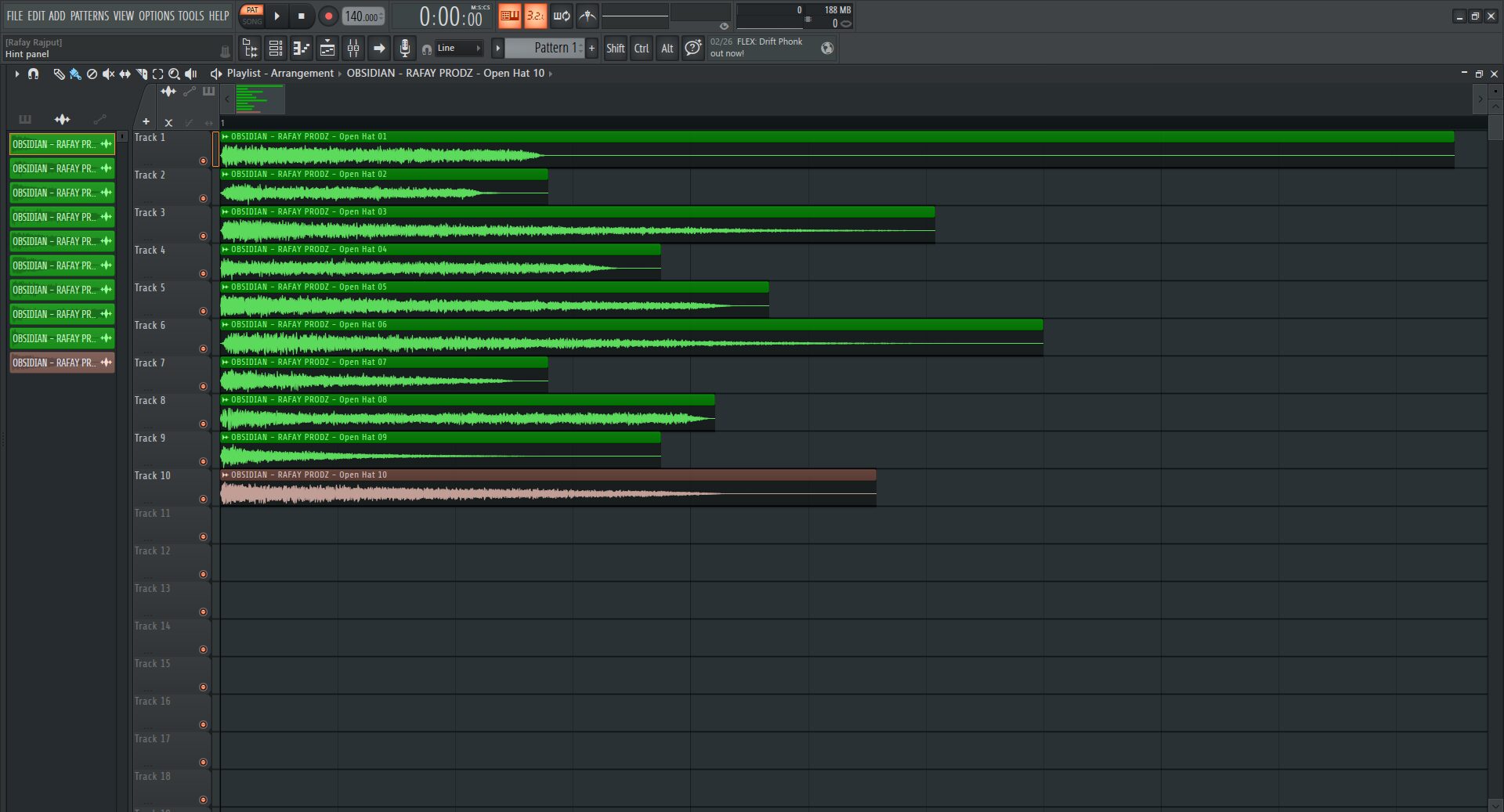Open the Line snap dropdown
Image resolution: width=1504 pixels, height=812 pixels.
[458, 49]
